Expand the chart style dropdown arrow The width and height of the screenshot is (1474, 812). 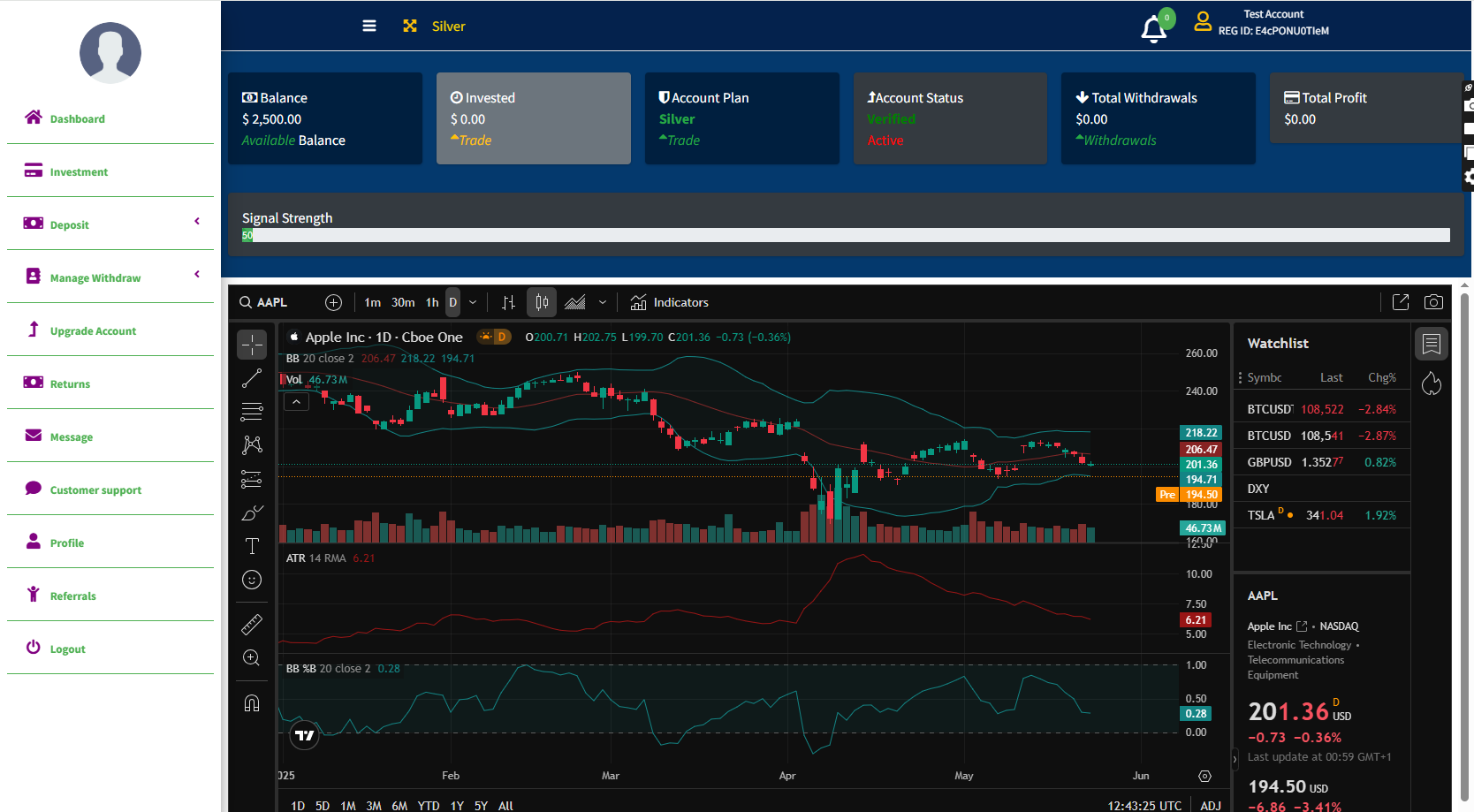[603, 302]
